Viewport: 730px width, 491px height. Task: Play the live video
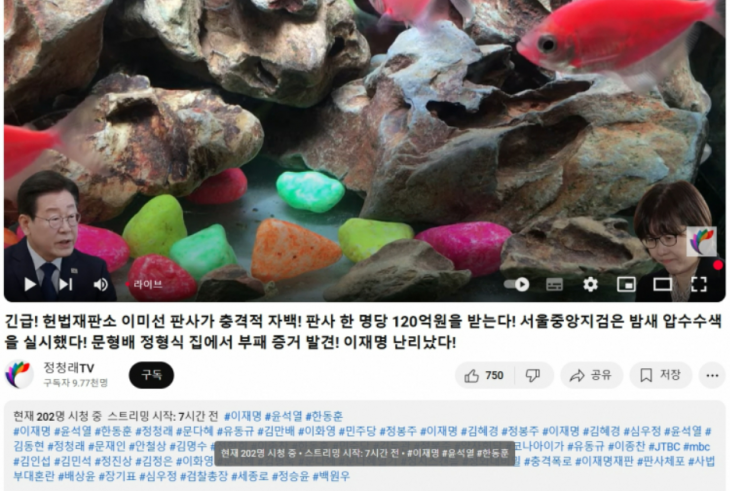(30, 284)
